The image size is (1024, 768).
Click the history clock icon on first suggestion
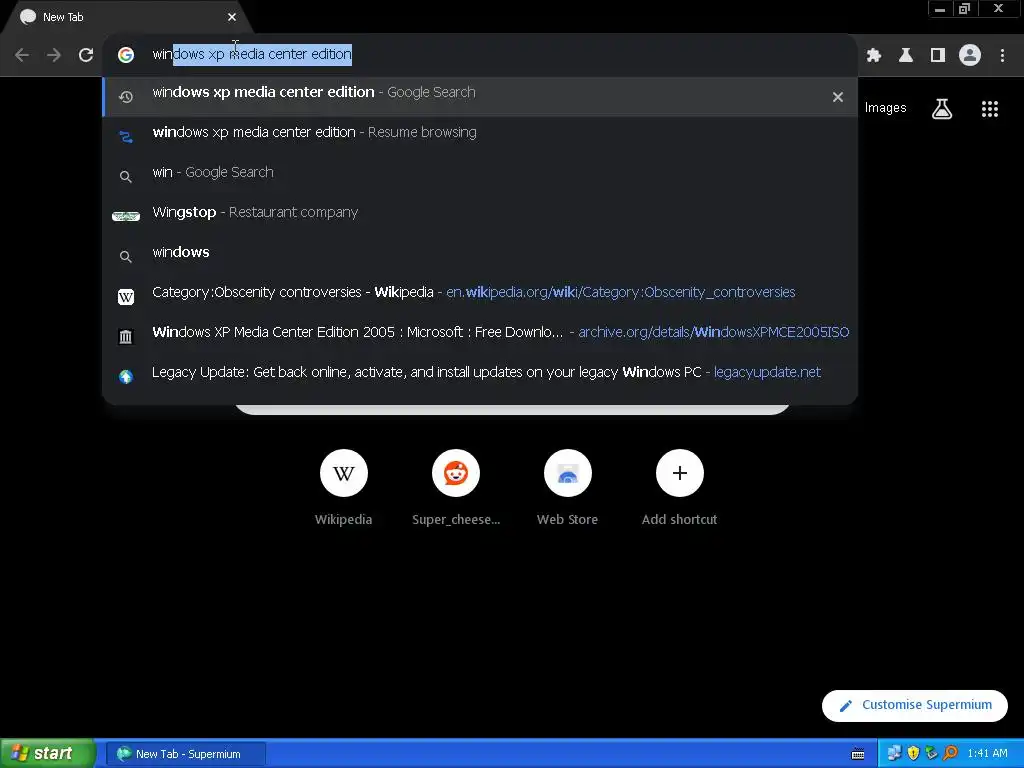126,97
